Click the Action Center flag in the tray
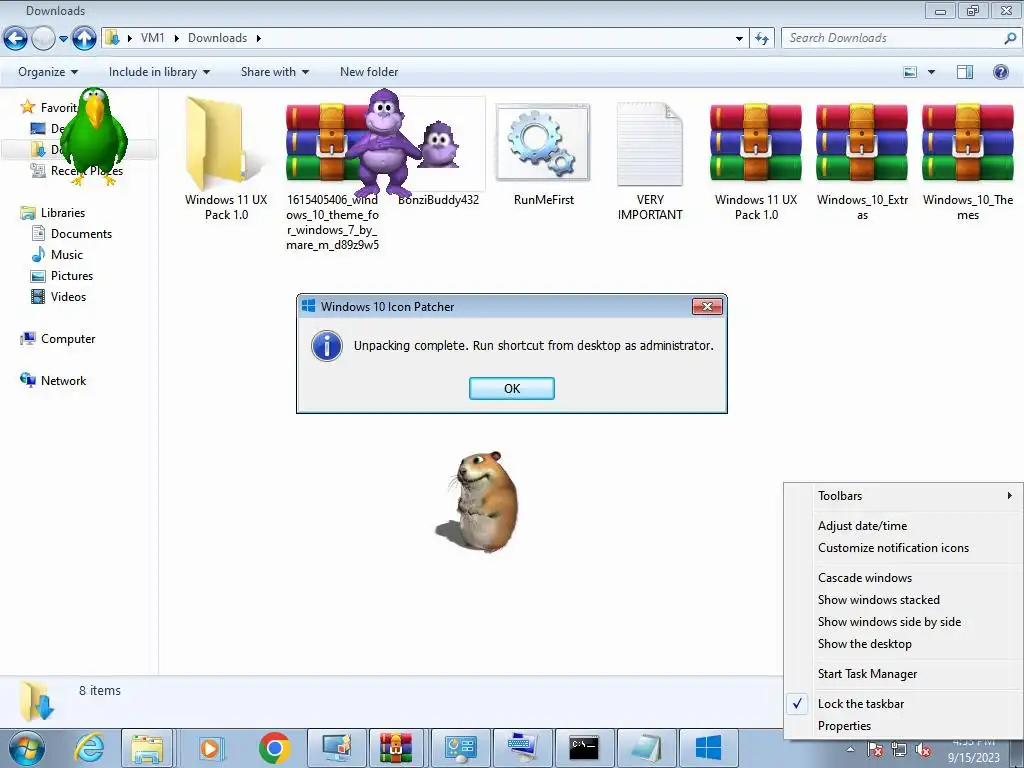 click(x=875, y=750)
